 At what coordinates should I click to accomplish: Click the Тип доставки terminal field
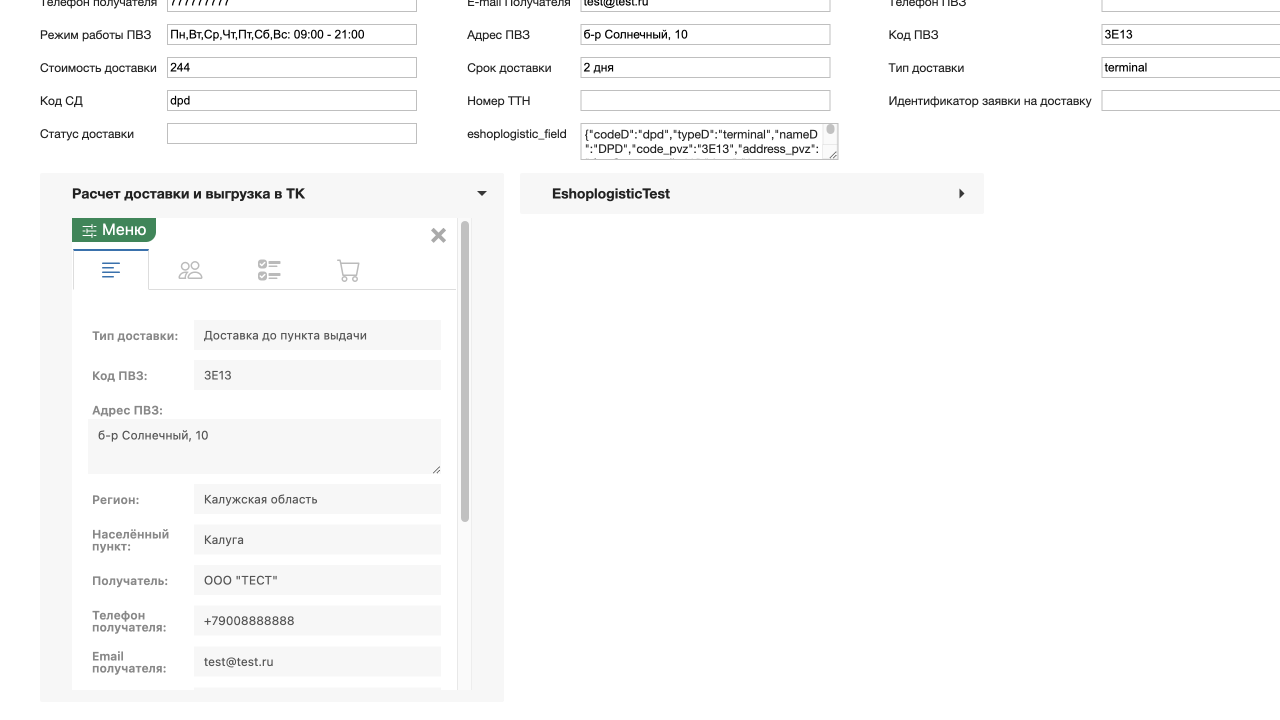[x=1190, y=68]
